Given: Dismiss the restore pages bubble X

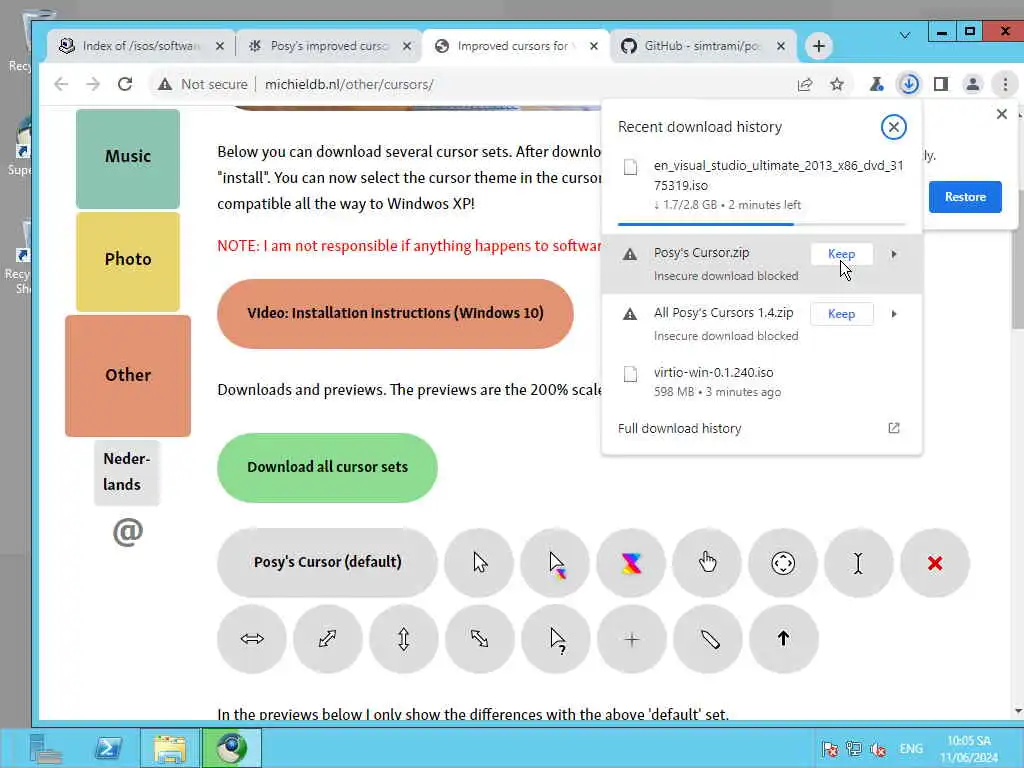Looking at the screenshot, I should point(1002,114).
